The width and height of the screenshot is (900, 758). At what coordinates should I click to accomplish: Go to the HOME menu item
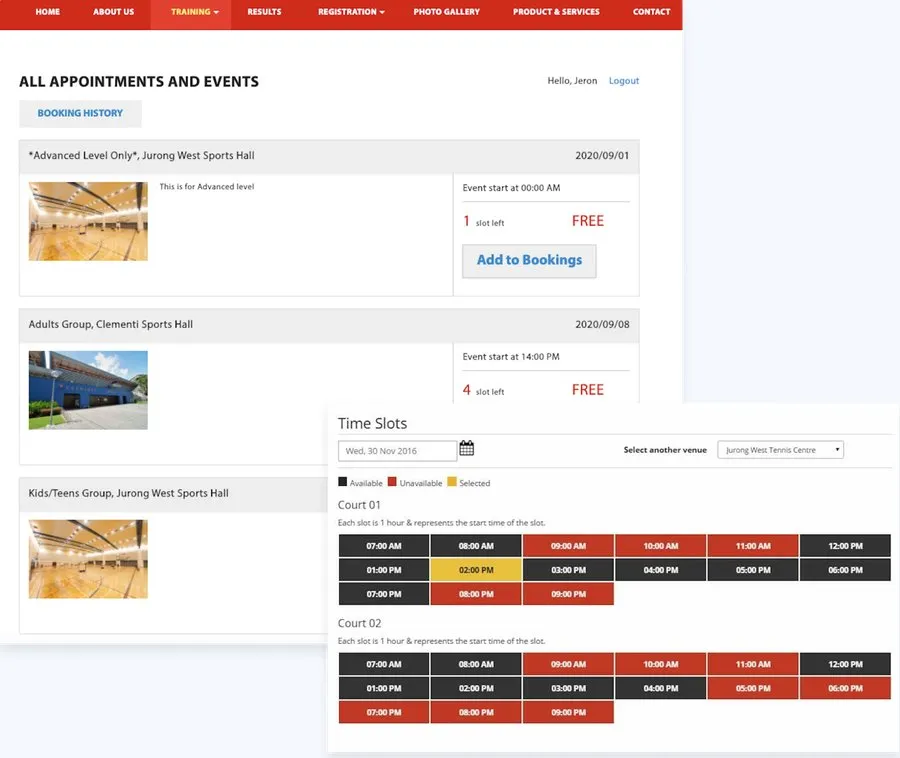coord(48,11)
